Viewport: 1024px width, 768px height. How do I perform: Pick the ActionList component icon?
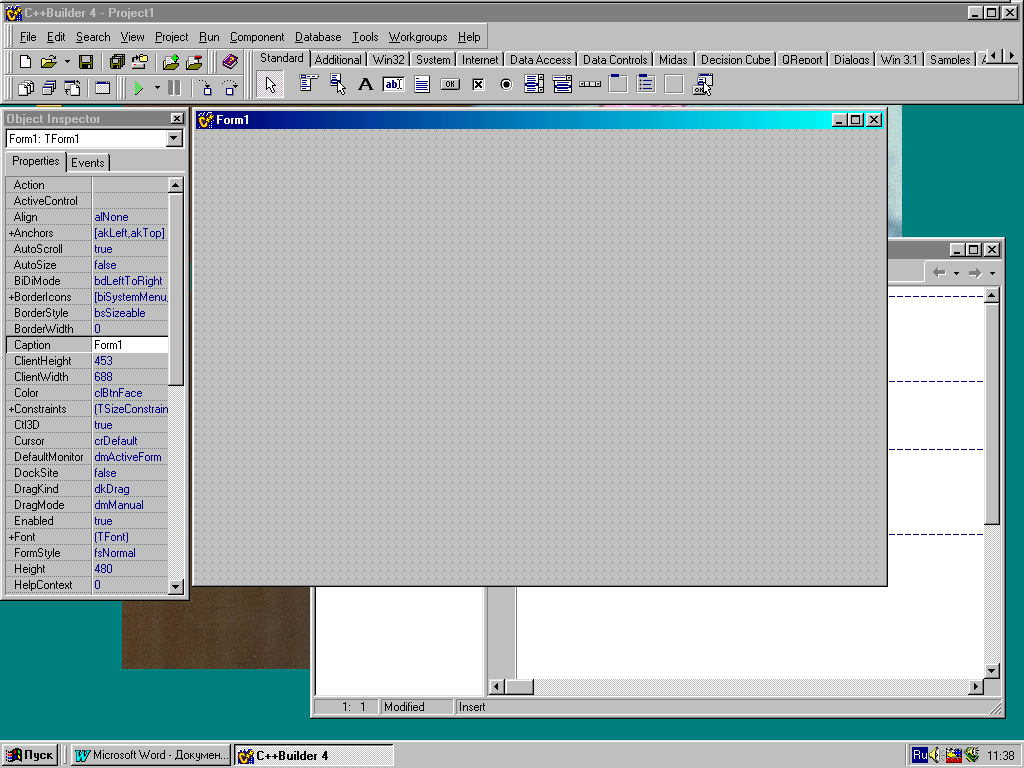coord(703,84)
